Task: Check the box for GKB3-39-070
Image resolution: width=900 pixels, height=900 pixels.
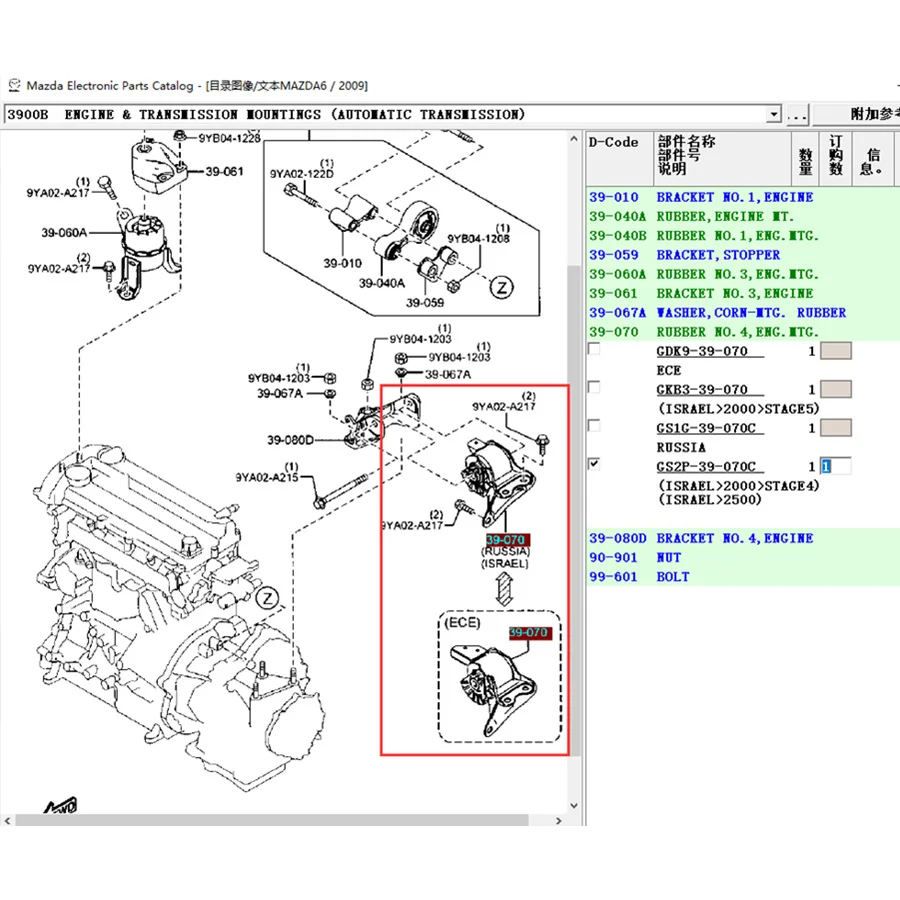Action: coord(594,387)
